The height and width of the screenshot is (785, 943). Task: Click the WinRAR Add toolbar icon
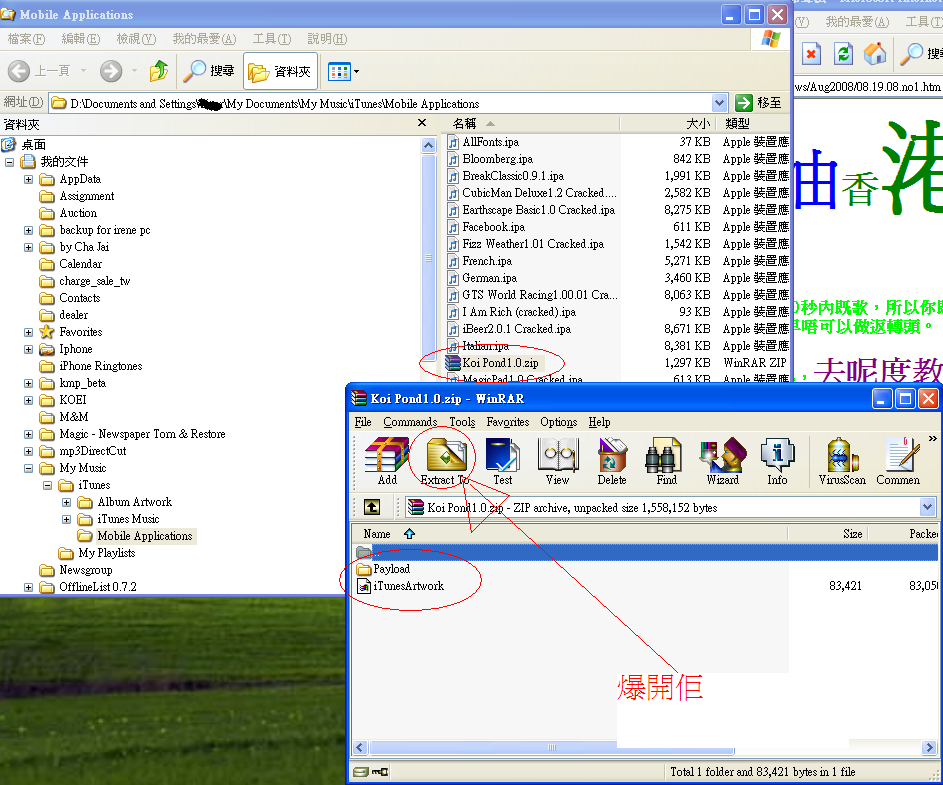pyautogui.click(x=386, y=460)
